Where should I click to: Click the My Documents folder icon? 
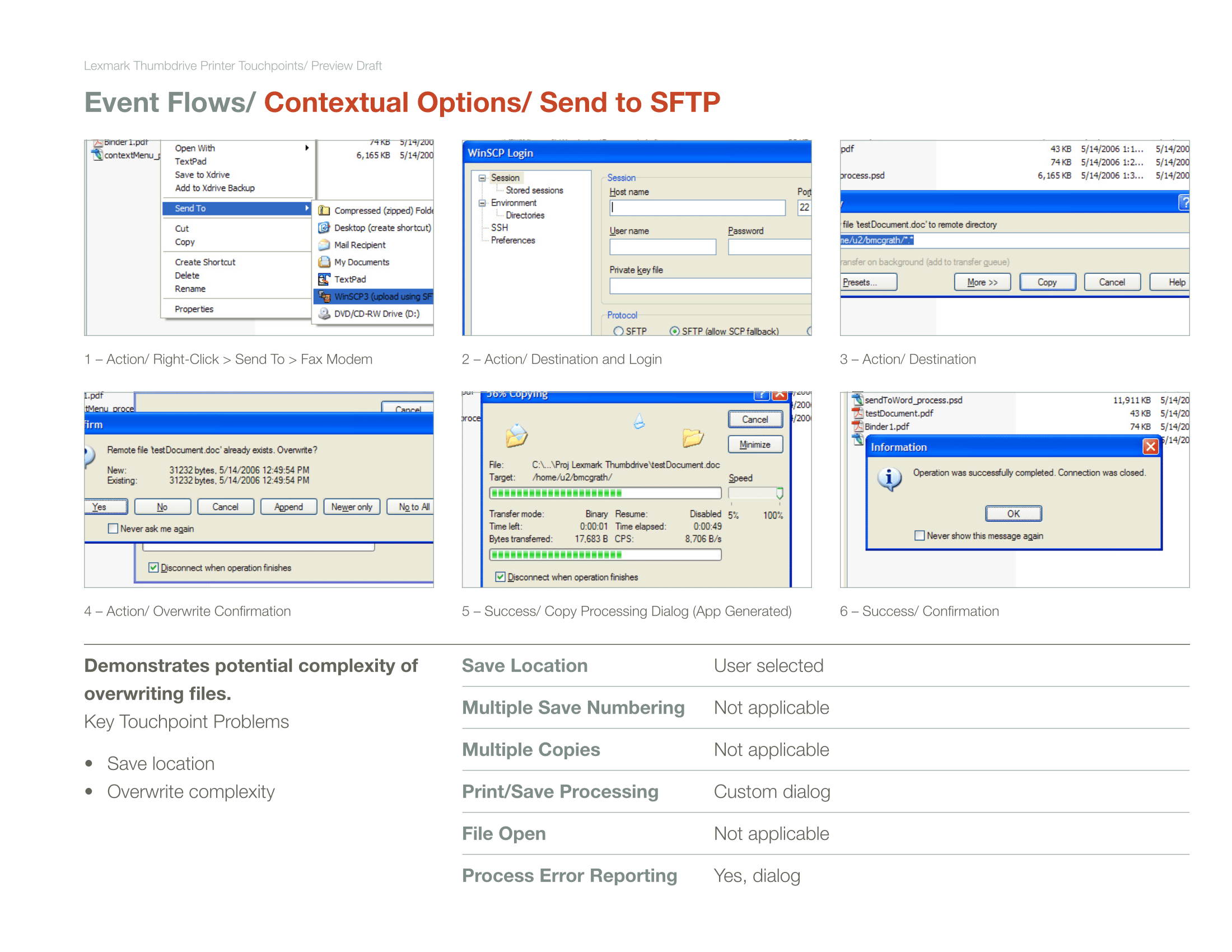(324, 262)
